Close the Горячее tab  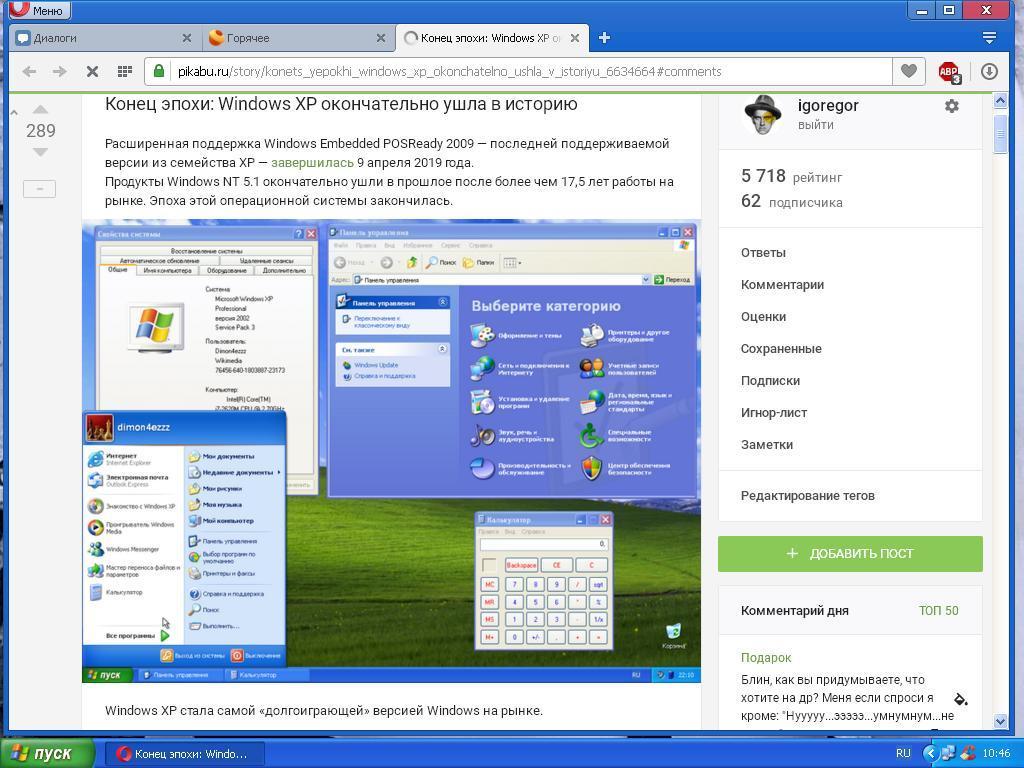point(381,38)
